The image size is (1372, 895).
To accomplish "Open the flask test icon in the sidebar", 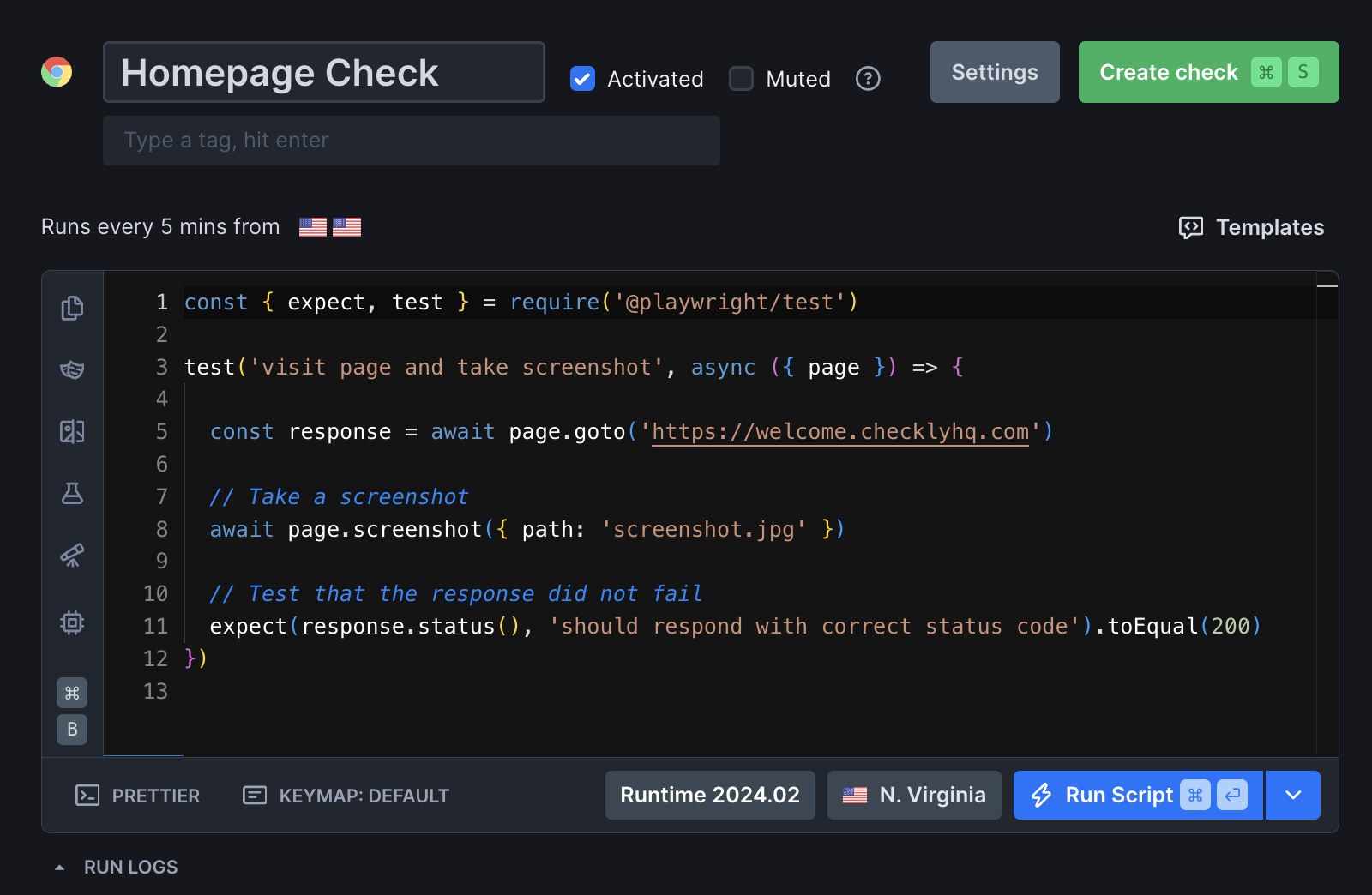I will coord(72,494).
